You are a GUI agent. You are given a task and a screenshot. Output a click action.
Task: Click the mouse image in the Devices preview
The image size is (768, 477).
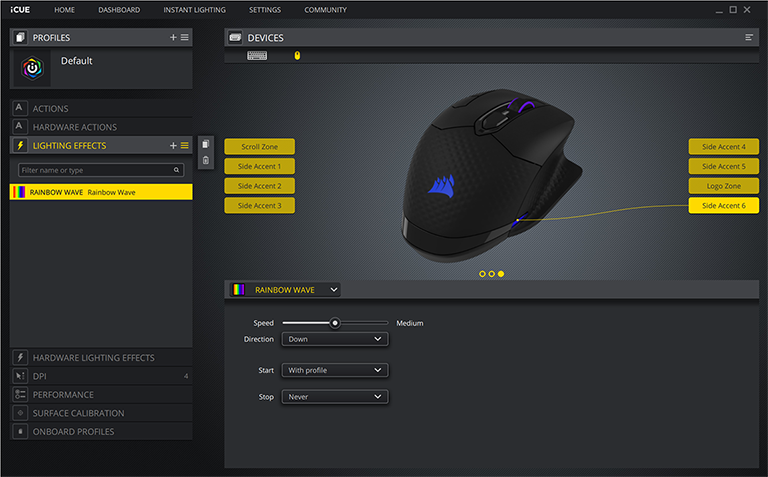[x=492, y=175]
